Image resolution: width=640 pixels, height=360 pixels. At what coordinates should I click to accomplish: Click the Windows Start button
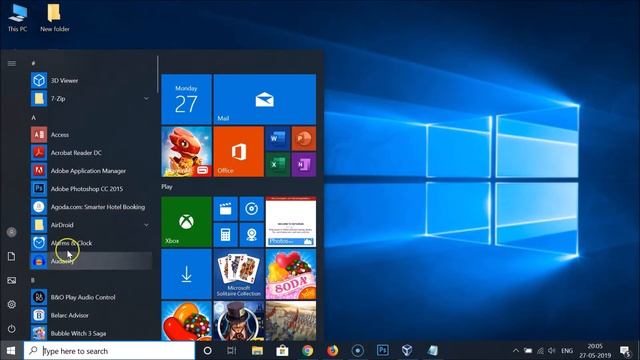pos(11,351)
